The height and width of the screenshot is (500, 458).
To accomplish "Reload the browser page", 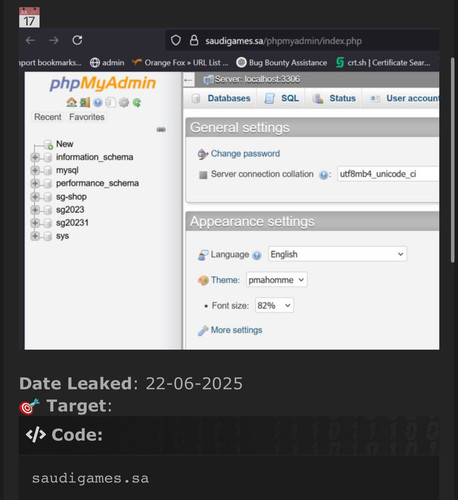I will tap(77, 40).
